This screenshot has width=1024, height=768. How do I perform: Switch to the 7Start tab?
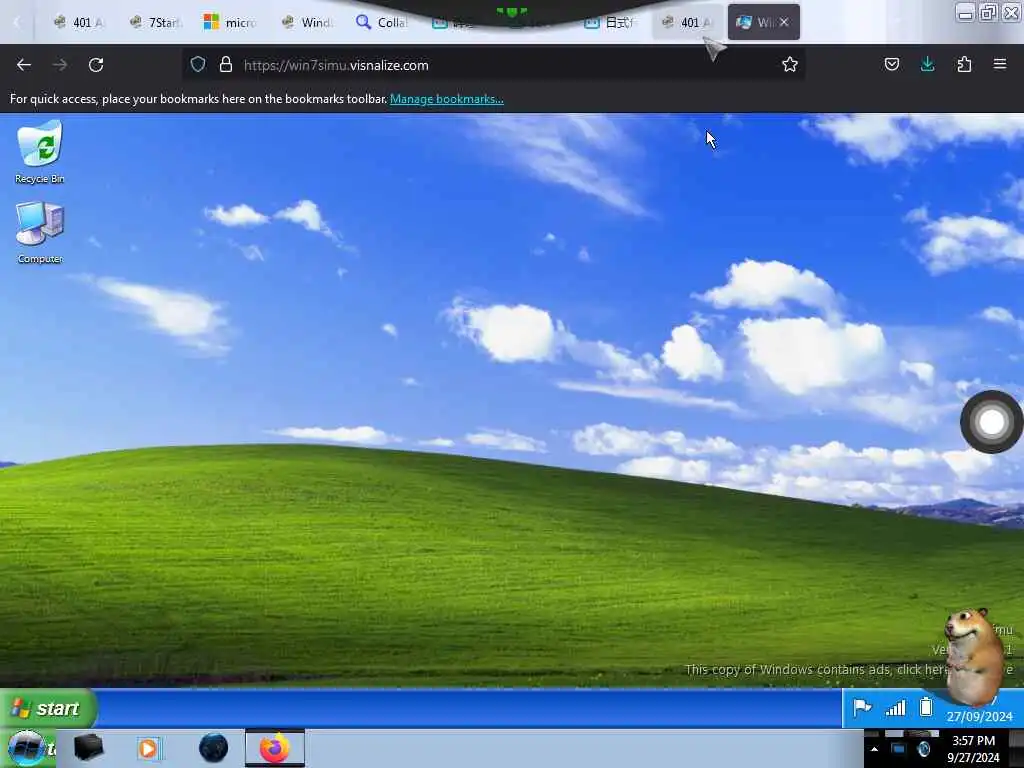click(x=155, y=22)
